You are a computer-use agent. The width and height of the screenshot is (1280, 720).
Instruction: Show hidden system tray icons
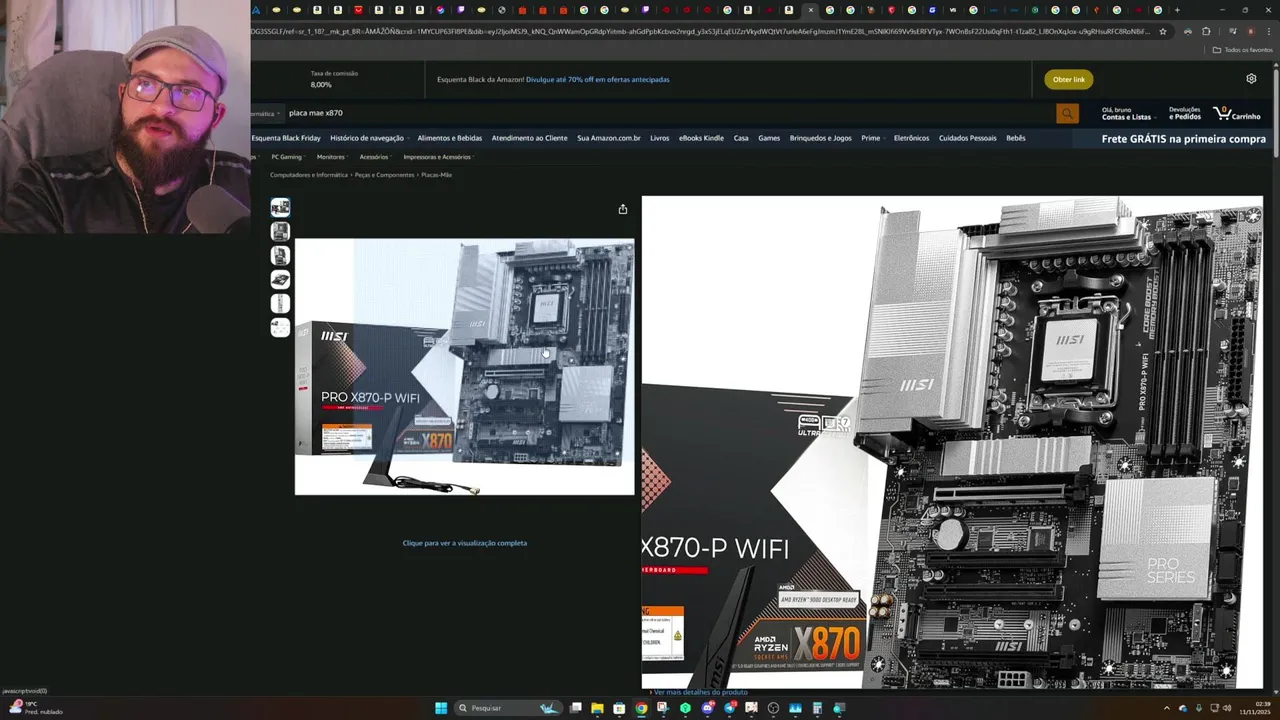click(1166, 708)
